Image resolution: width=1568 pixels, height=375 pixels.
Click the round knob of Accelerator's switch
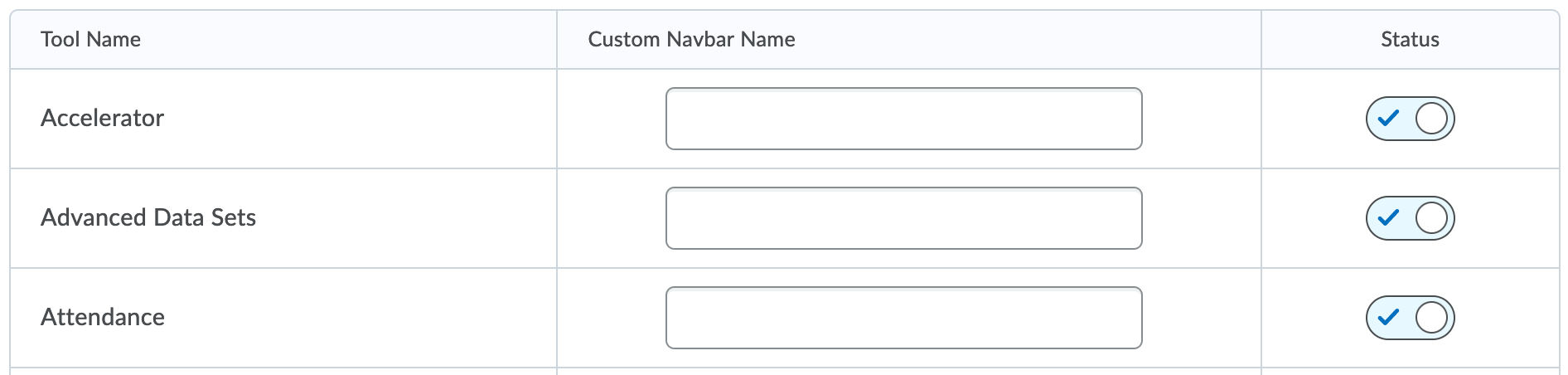pyautogui.click(x=1431, y=119)
